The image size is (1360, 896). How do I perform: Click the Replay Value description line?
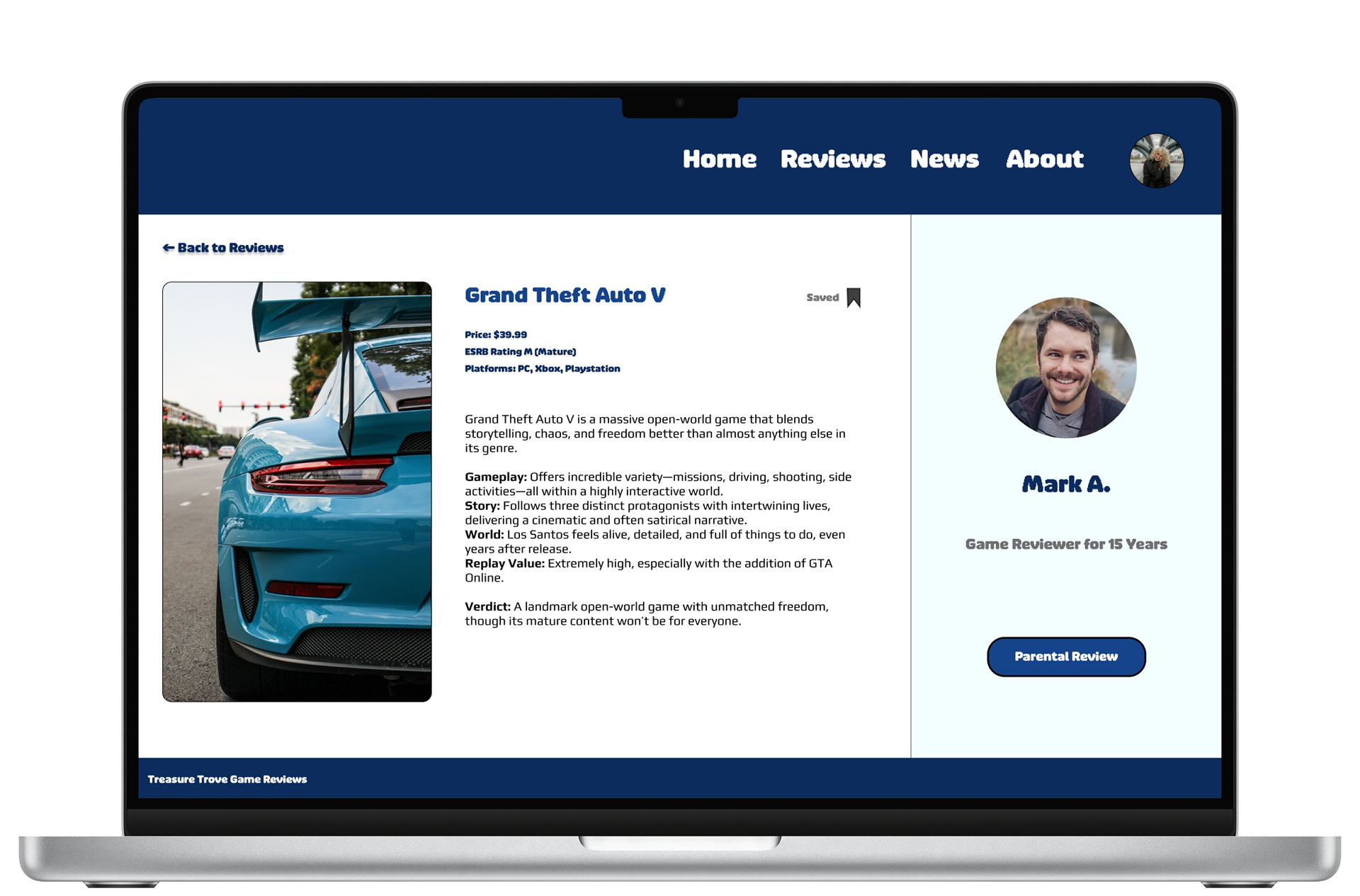[649, 571]
